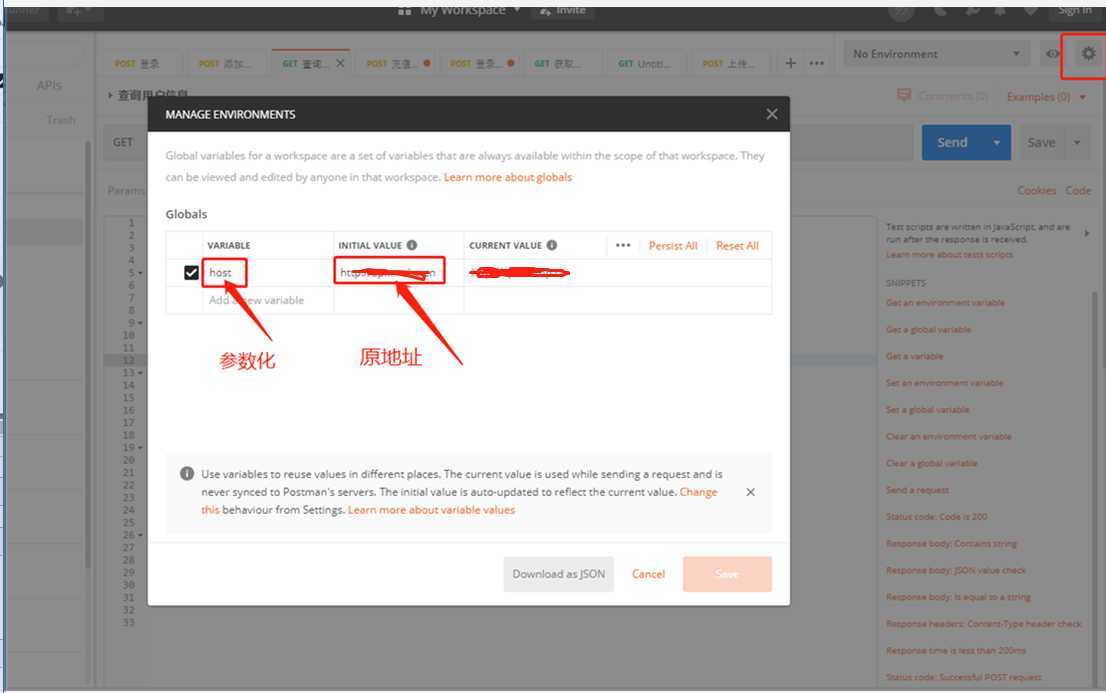Click info icon beside INITIAL VALUE header
Screen dimensions: 1106x693
pos(412,245)
